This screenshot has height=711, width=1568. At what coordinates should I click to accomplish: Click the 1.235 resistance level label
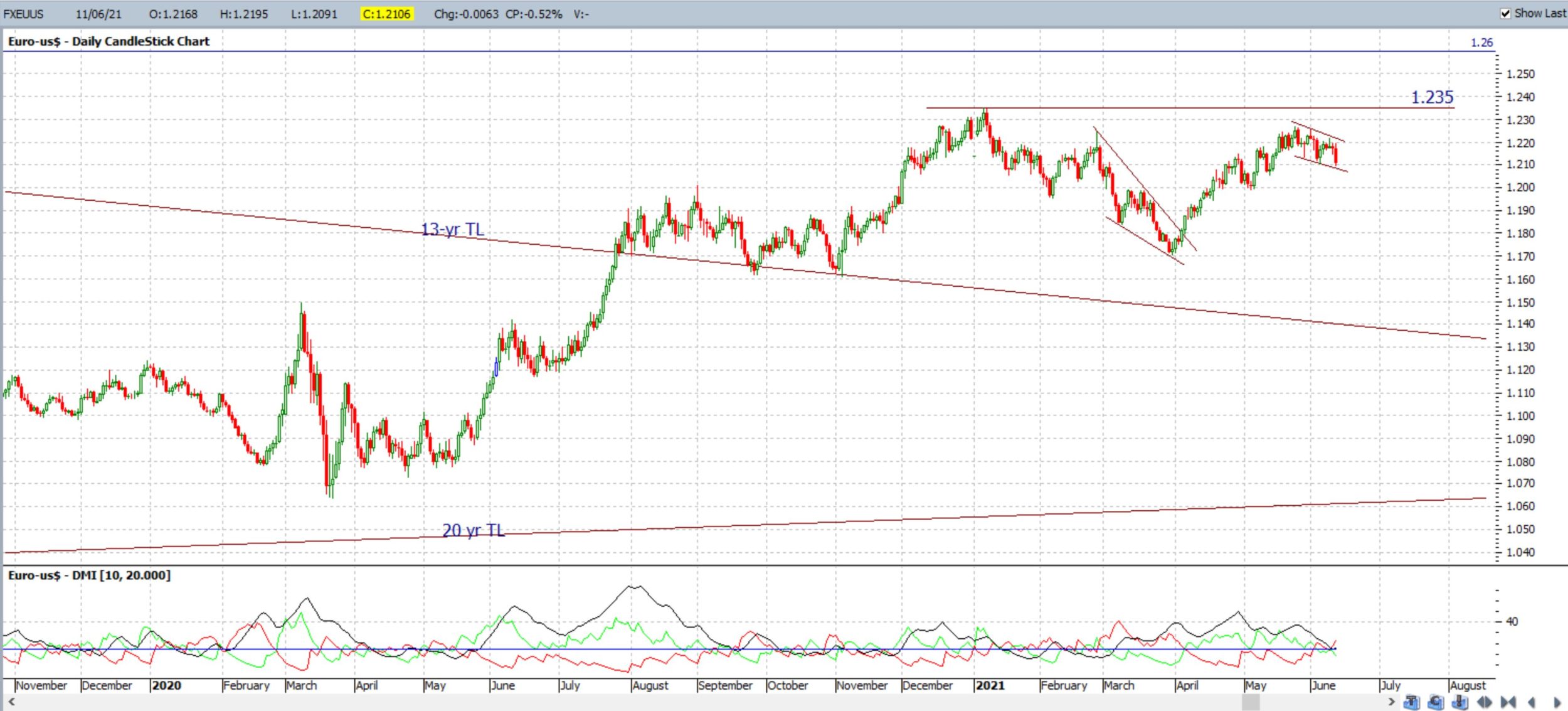[x=1432, y=97]
